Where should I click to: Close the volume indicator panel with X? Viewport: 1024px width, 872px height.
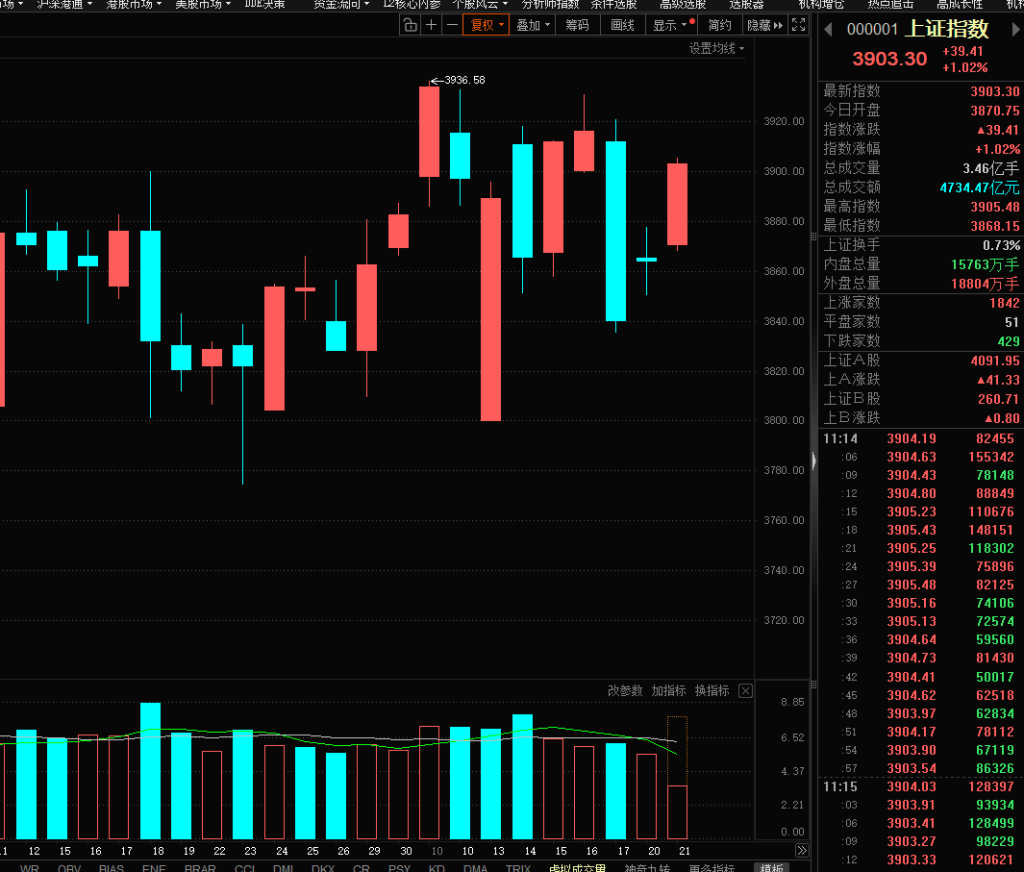coord(745,691)
